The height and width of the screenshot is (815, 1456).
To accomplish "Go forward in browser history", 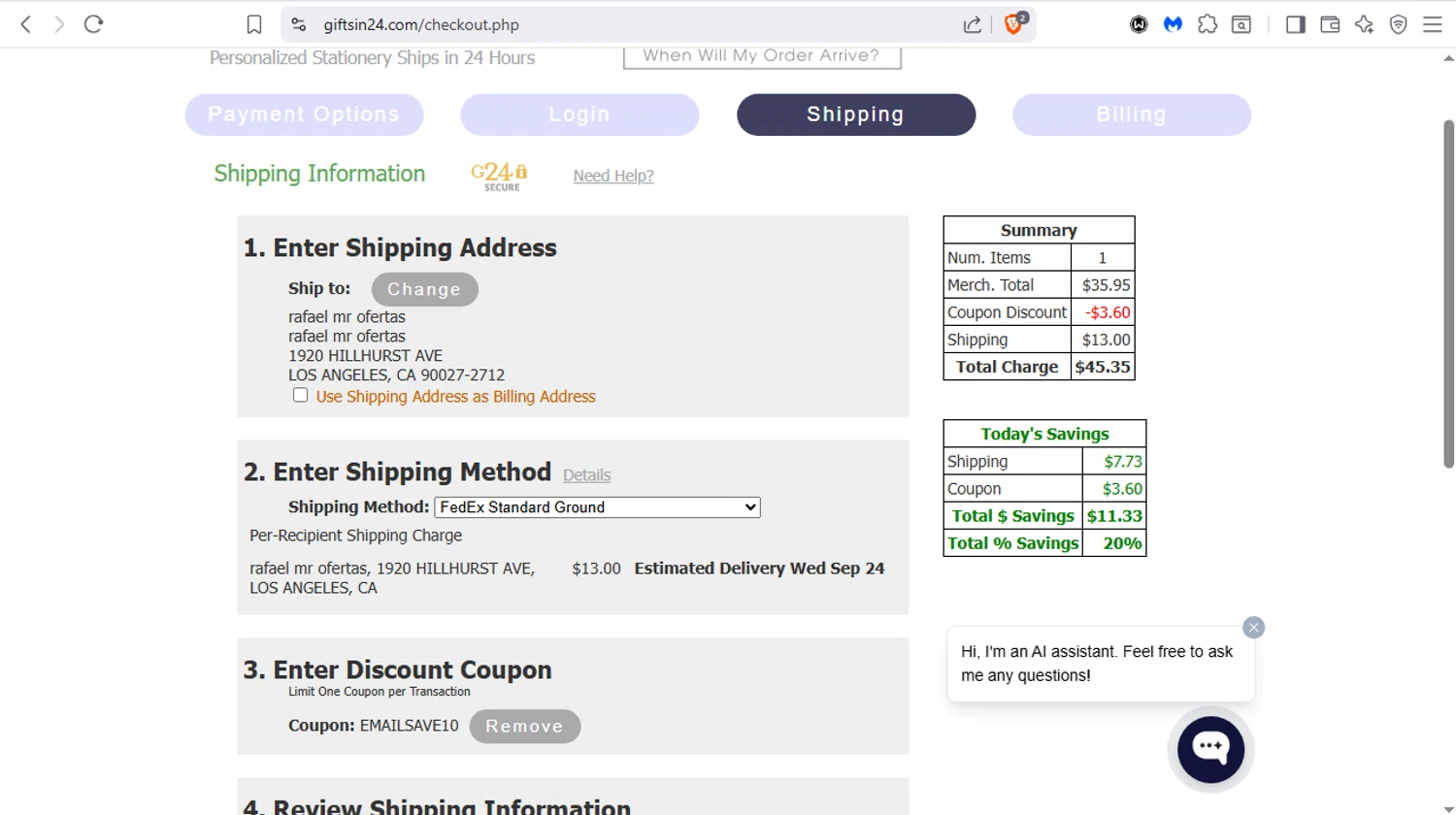I will 59,24.
